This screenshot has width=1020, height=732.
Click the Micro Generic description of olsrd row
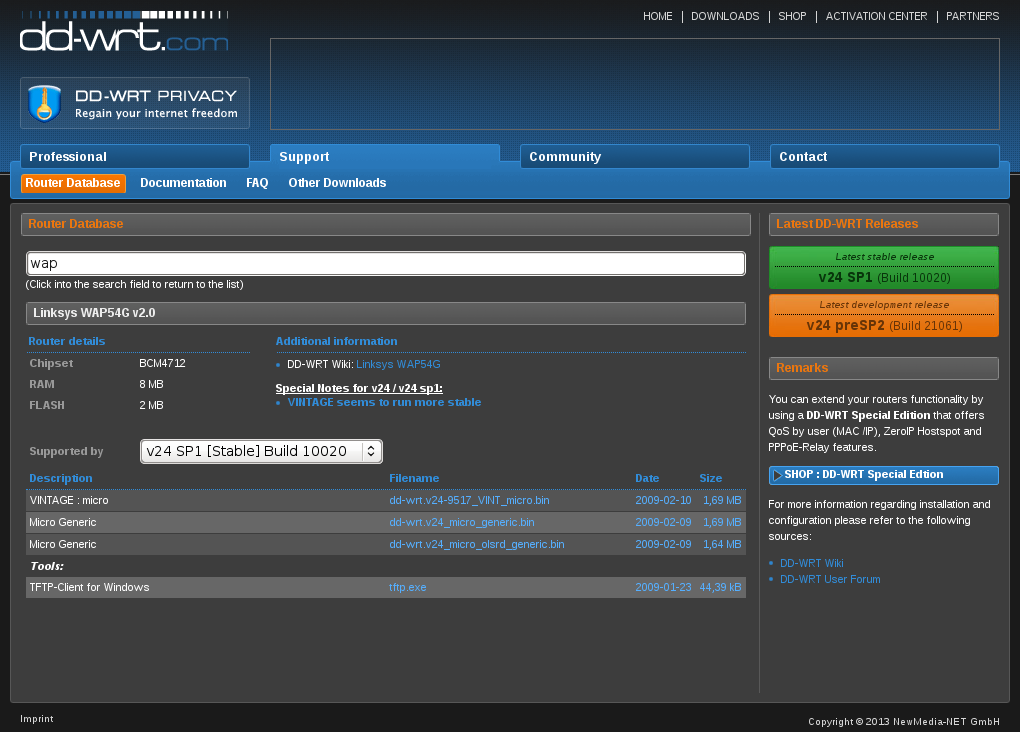point(62,545)
